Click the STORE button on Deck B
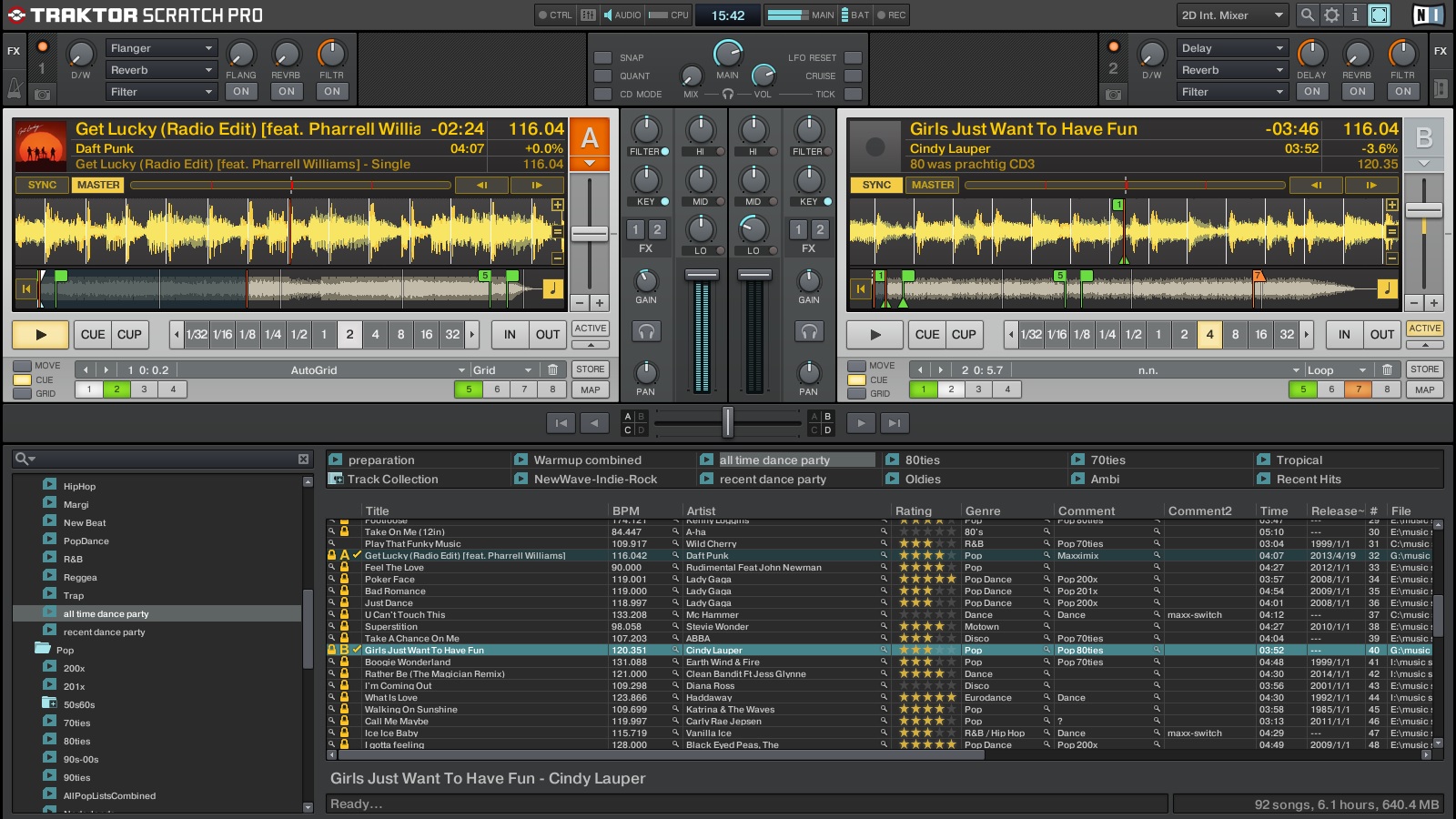 (x=1424, y=369)
